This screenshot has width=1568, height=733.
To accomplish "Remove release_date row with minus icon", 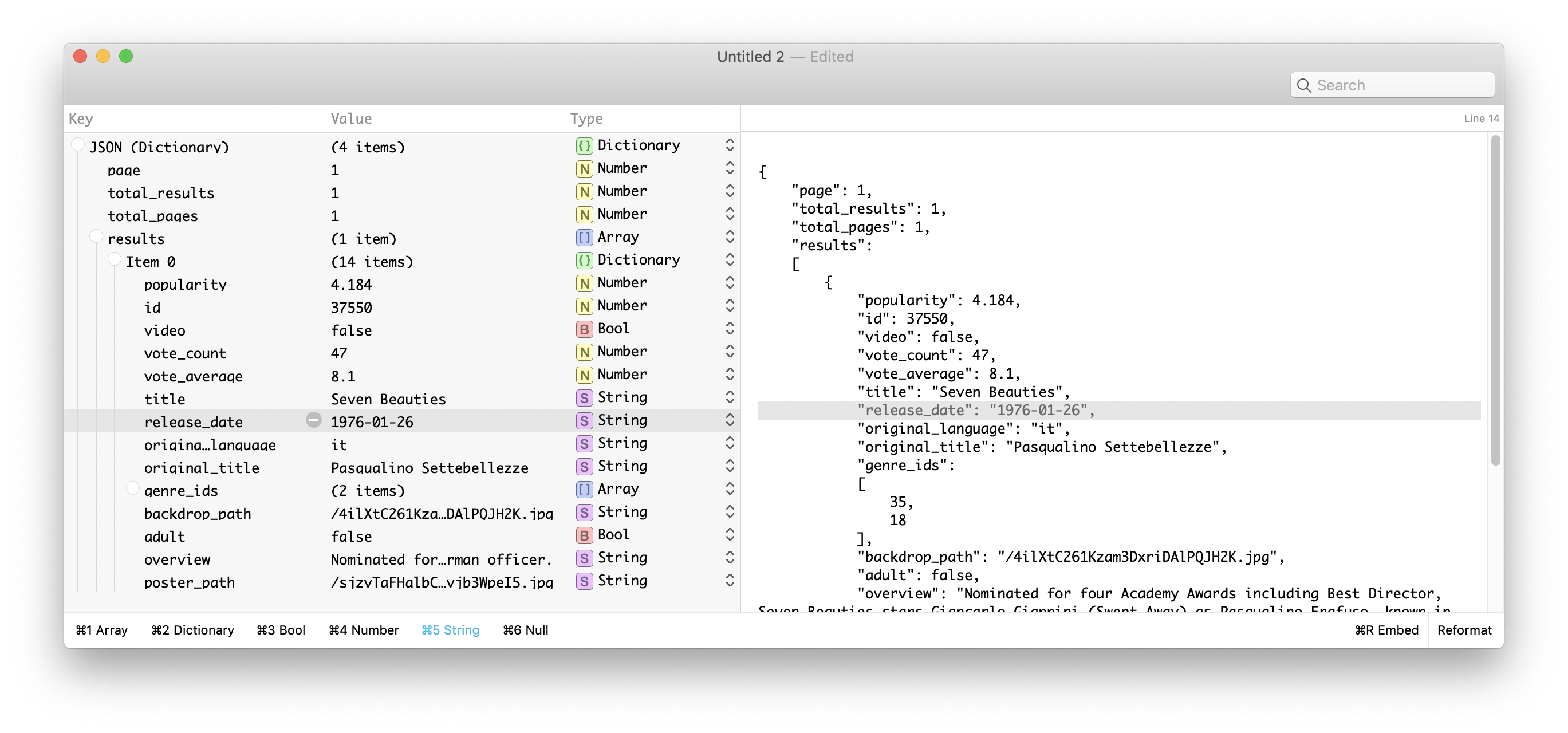I will [x=313, y=420].
